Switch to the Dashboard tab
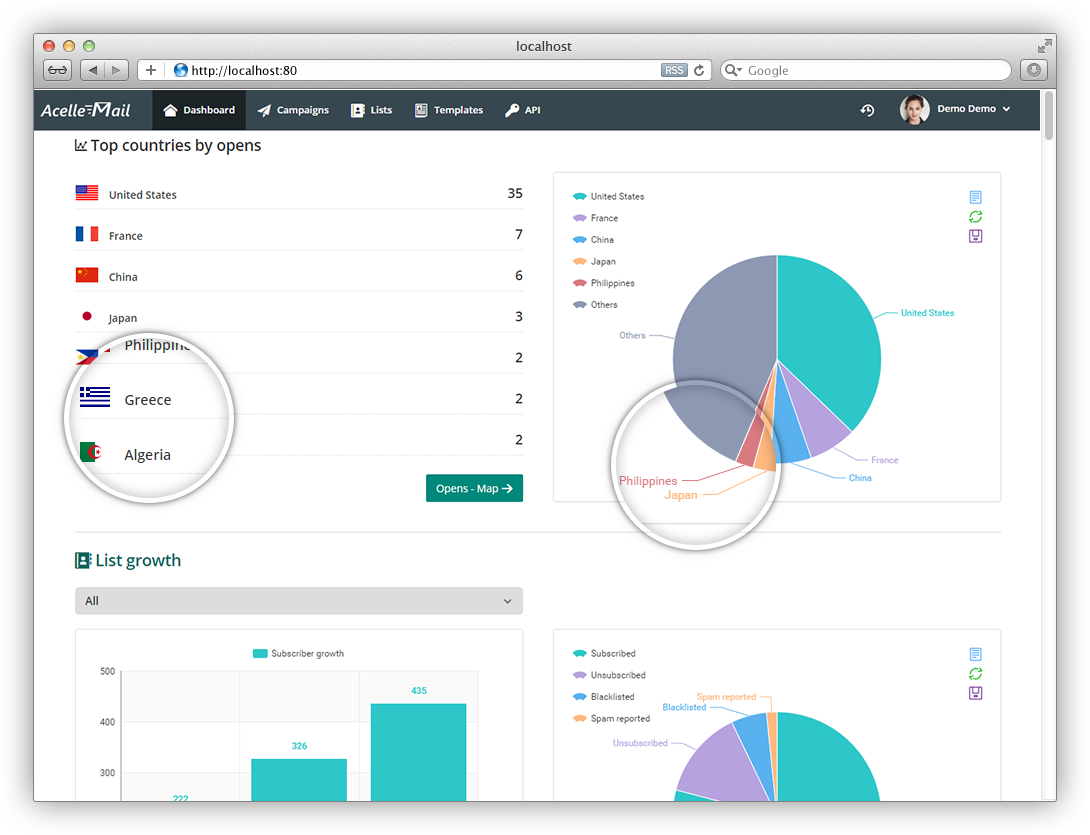This screenshot has height=835, width=1090. coord(199,110)
